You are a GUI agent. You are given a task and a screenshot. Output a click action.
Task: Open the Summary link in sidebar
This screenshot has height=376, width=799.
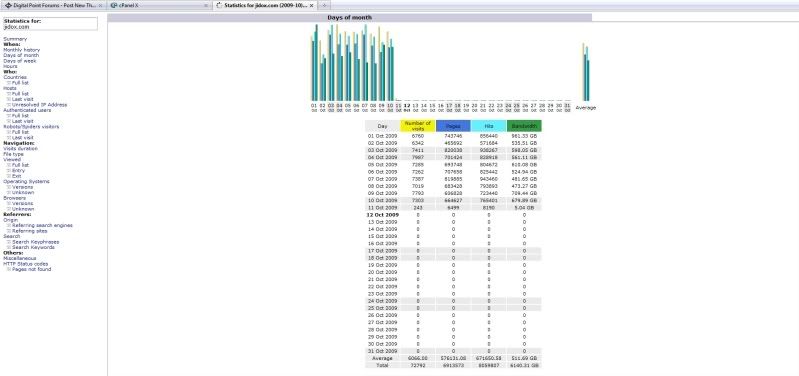[15, 39]
